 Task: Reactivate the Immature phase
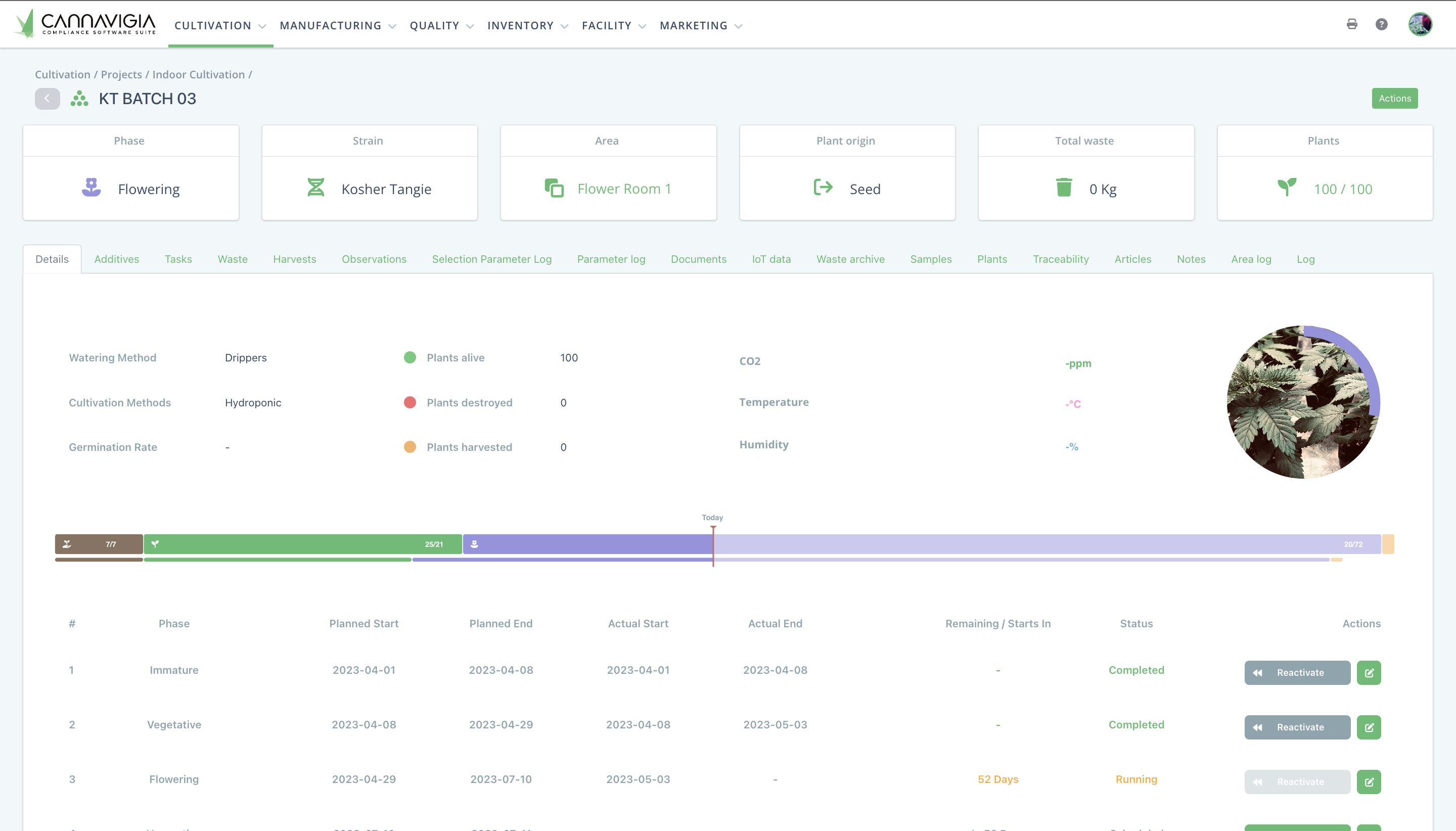(1297, 672)
